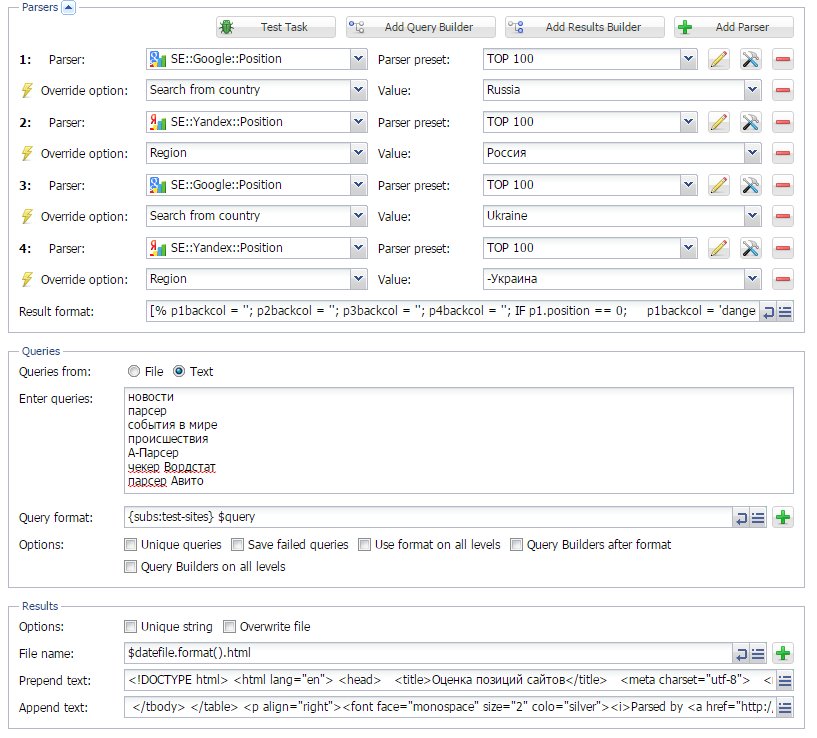Open parser 2 TOP 100 preset dropdown
This screenshot has width=817, height=738.
[x=688, y=122]
